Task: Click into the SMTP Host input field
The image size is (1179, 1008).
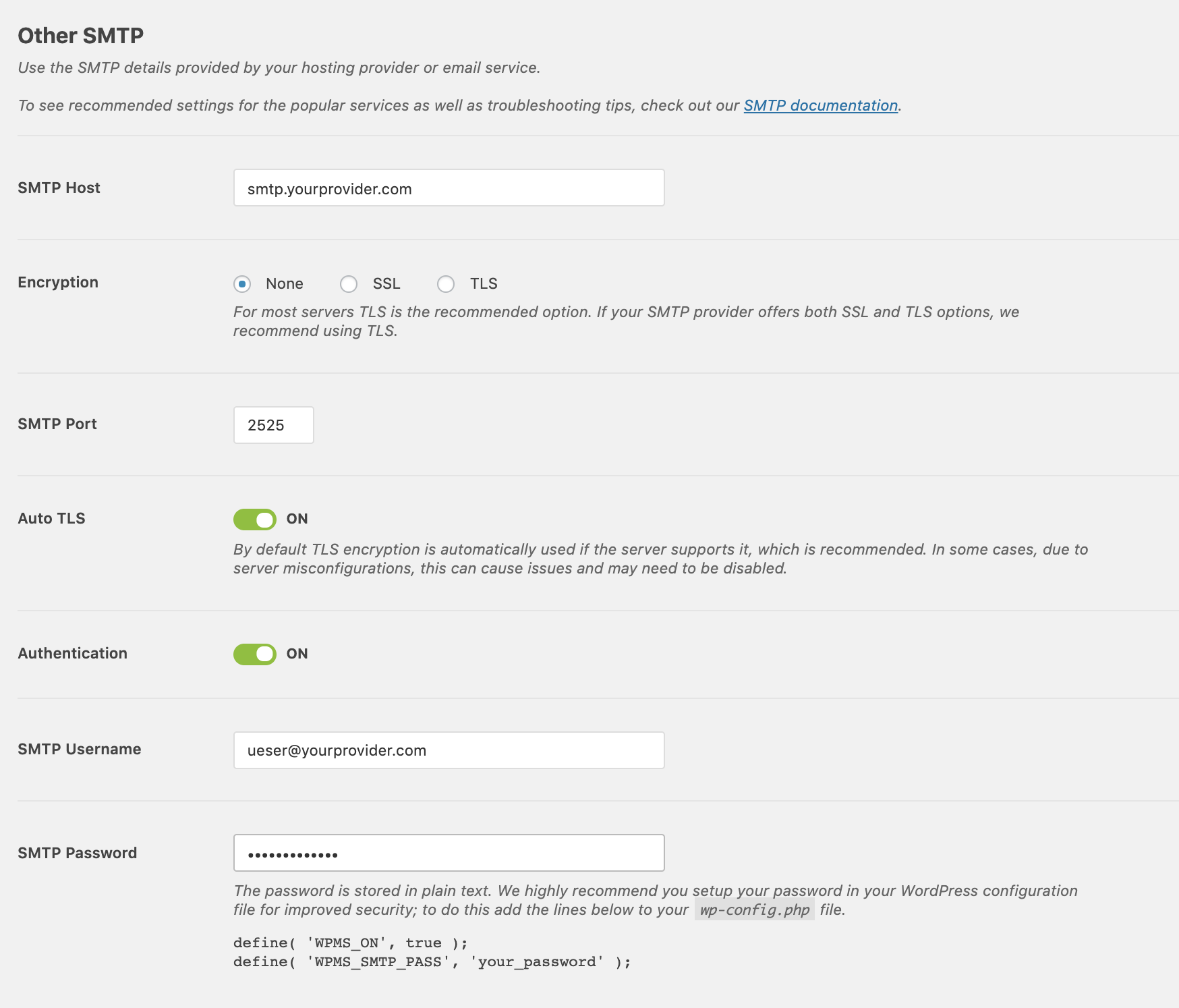Action: click(x=449, y=188)
